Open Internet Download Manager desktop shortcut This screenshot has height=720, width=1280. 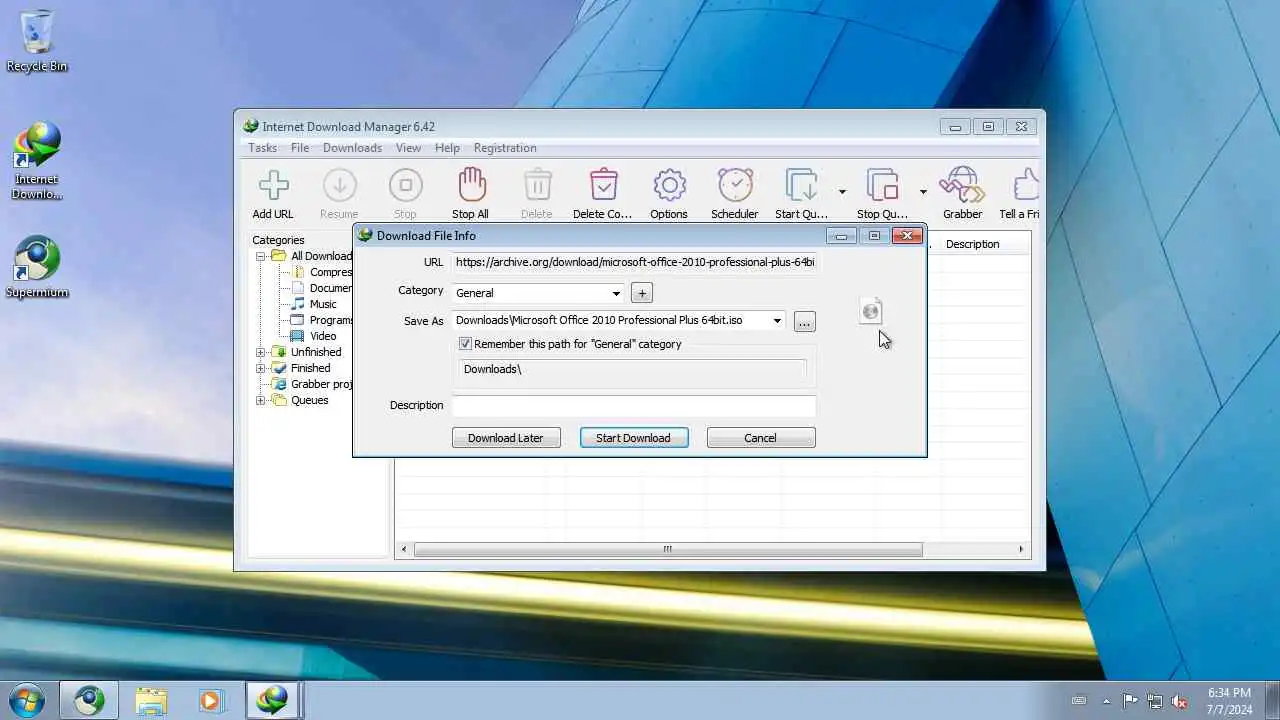pyautogui.click(x=37, y=160)
